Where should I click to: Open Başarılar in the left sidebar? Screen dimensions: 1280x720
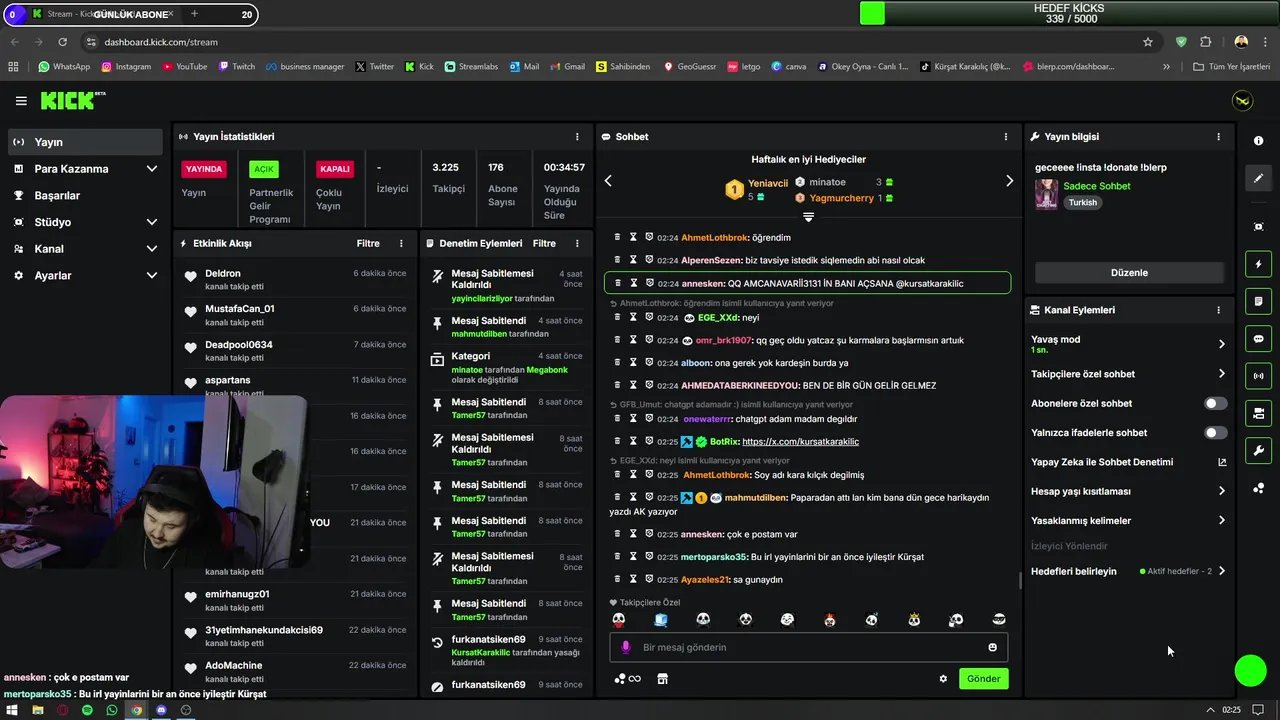[x=84, y=195]
